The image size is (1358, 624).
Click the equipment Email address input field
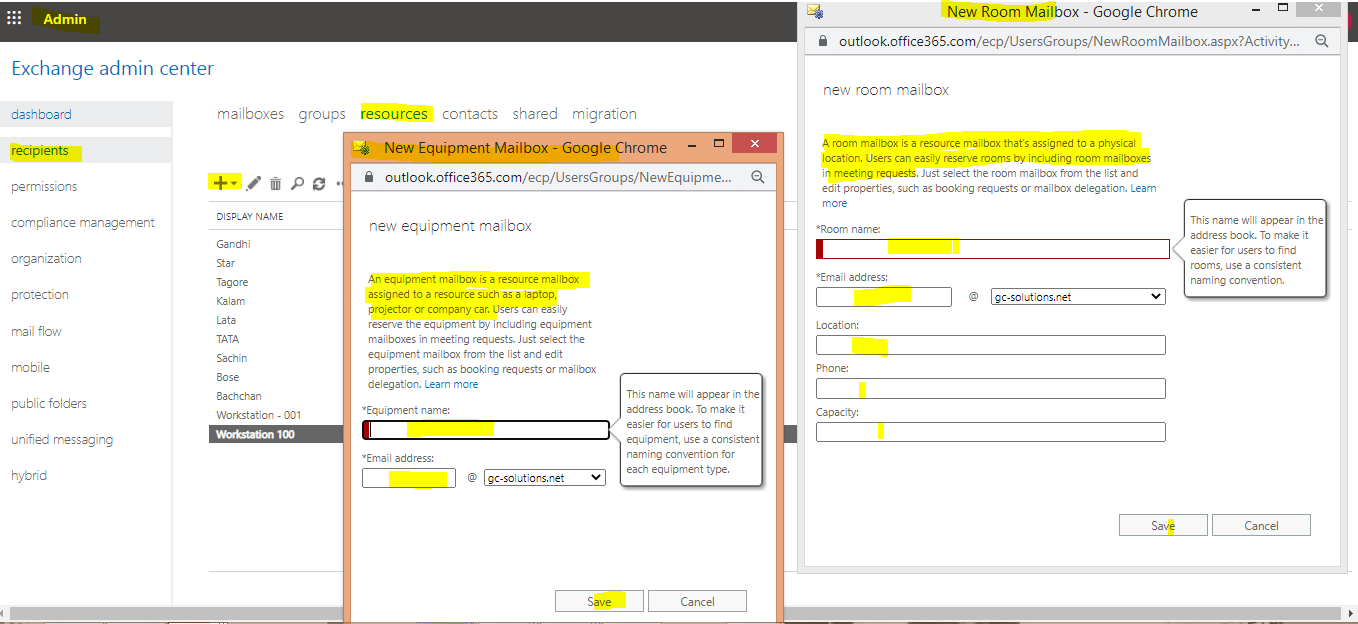click(409, 478)
